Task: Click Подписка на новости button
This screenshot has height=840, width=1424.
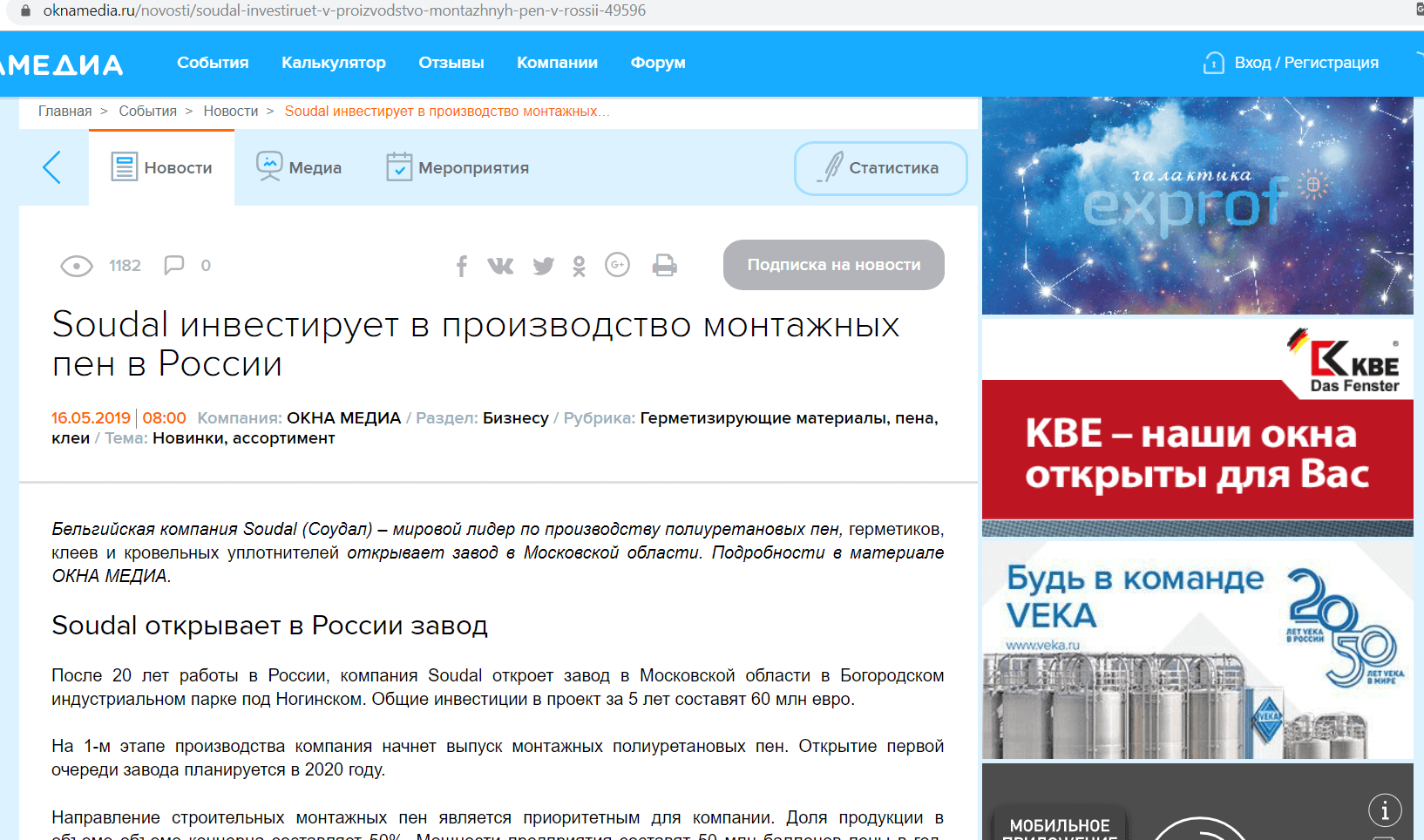Action: [834, 265]
